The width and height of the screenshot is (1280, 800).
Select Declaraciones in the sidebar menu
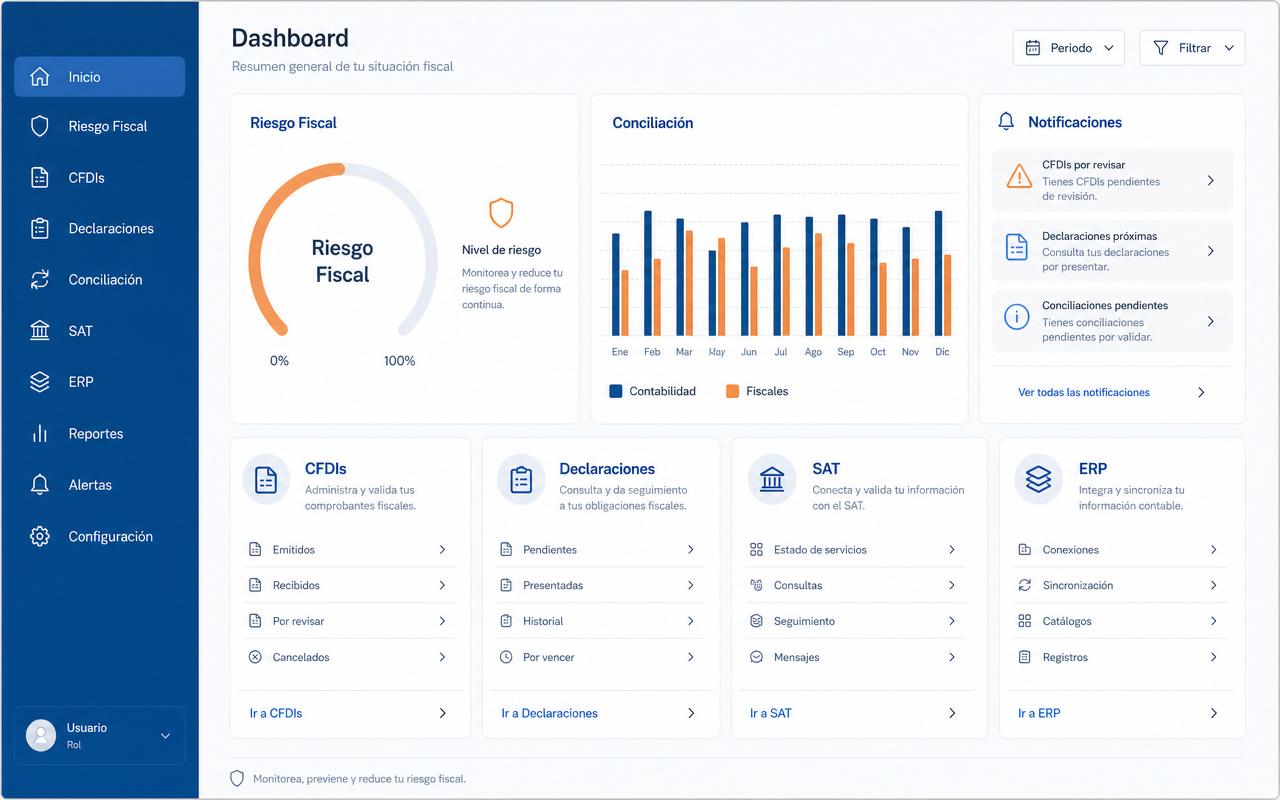(99, 229)
